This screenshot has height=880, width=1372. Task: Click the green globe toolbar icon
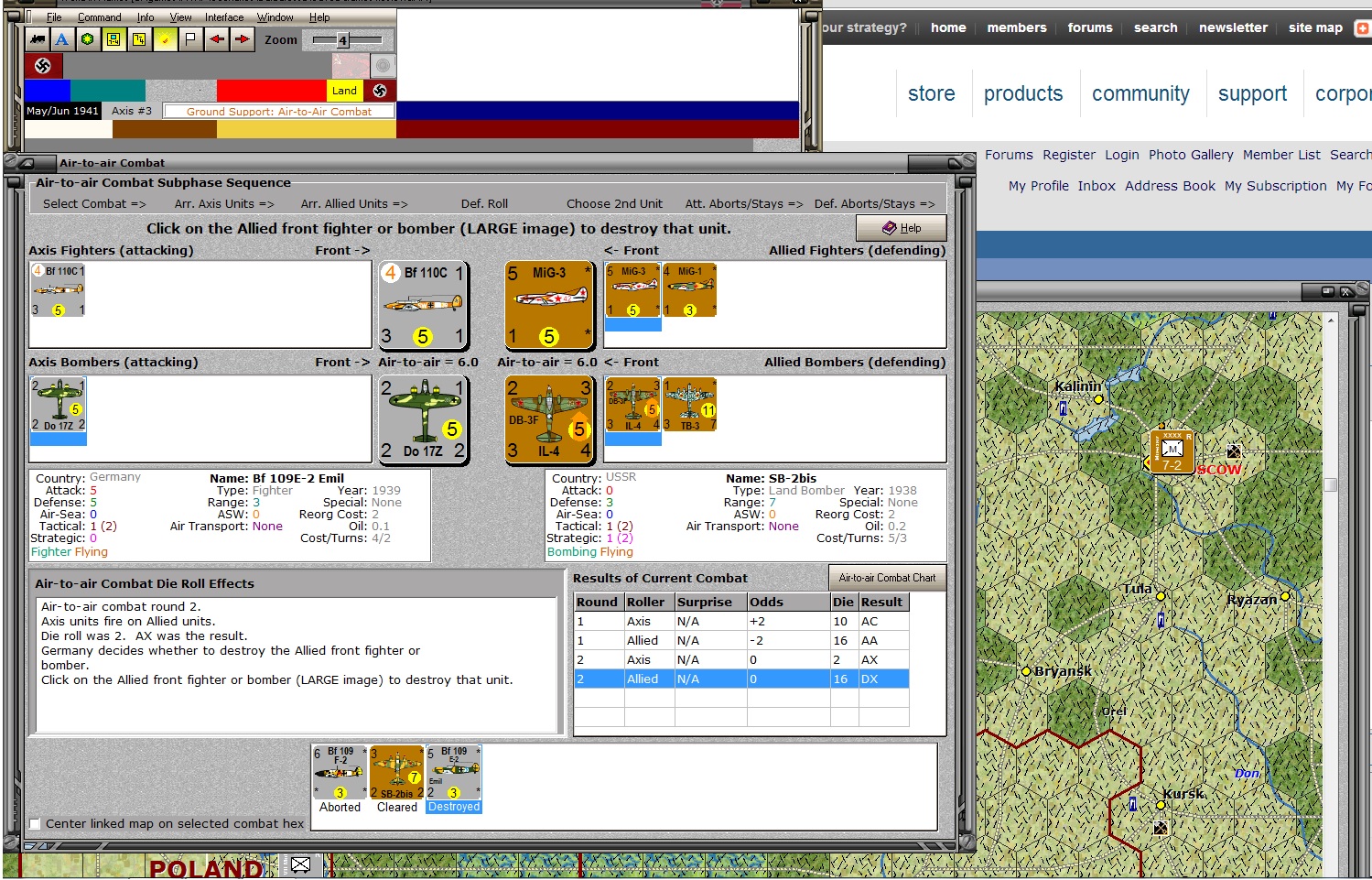pyautogui.click(x=87, y=39)
